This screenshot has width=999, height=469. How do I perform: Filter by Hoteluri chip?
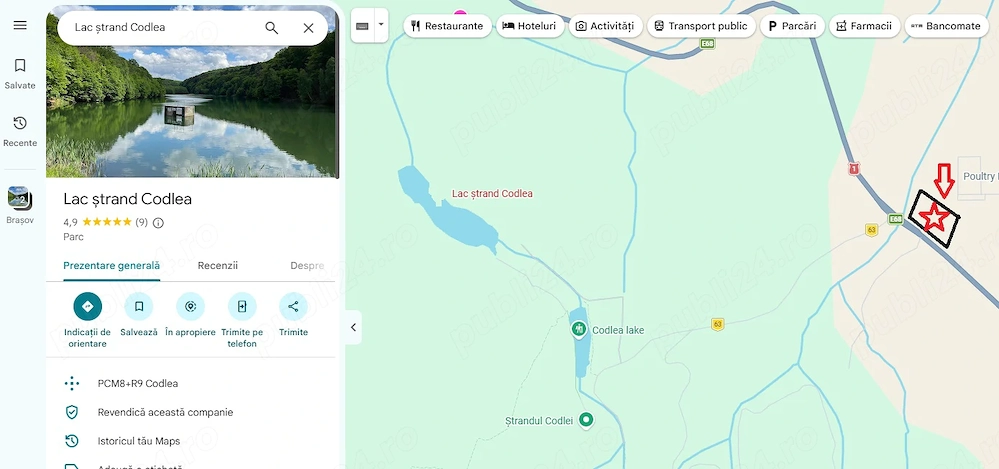coord(530,26)
